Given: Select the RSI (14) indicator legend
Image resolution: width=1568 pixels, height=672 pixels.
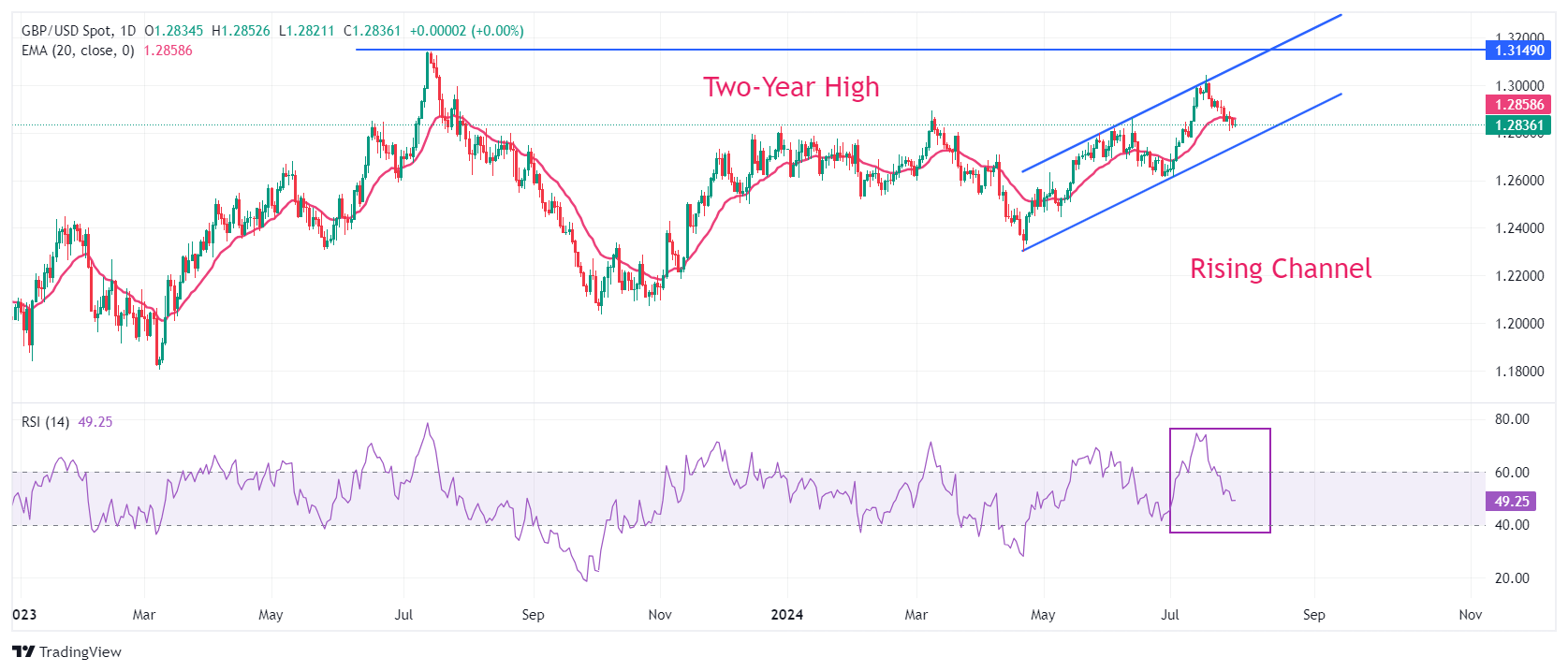Looking at the screenshot, I should coord(46,422).
